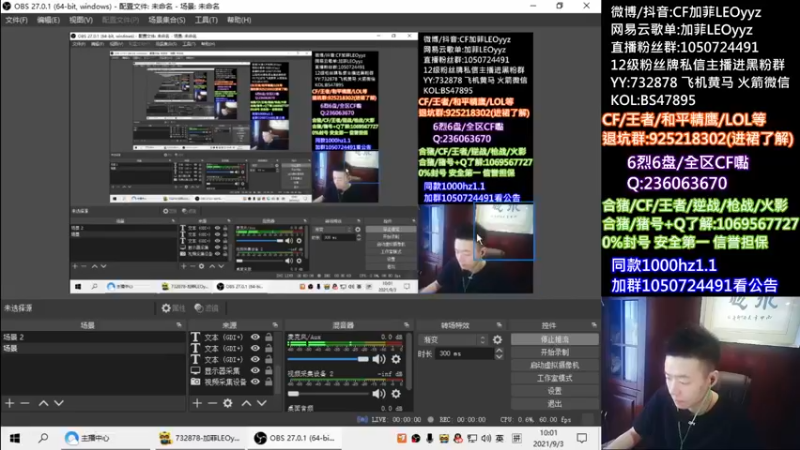Image resolution: width=800 pixels, height=450 pixels.
Task: Click 开始录制 start recording button
Action: click(555, 352)
